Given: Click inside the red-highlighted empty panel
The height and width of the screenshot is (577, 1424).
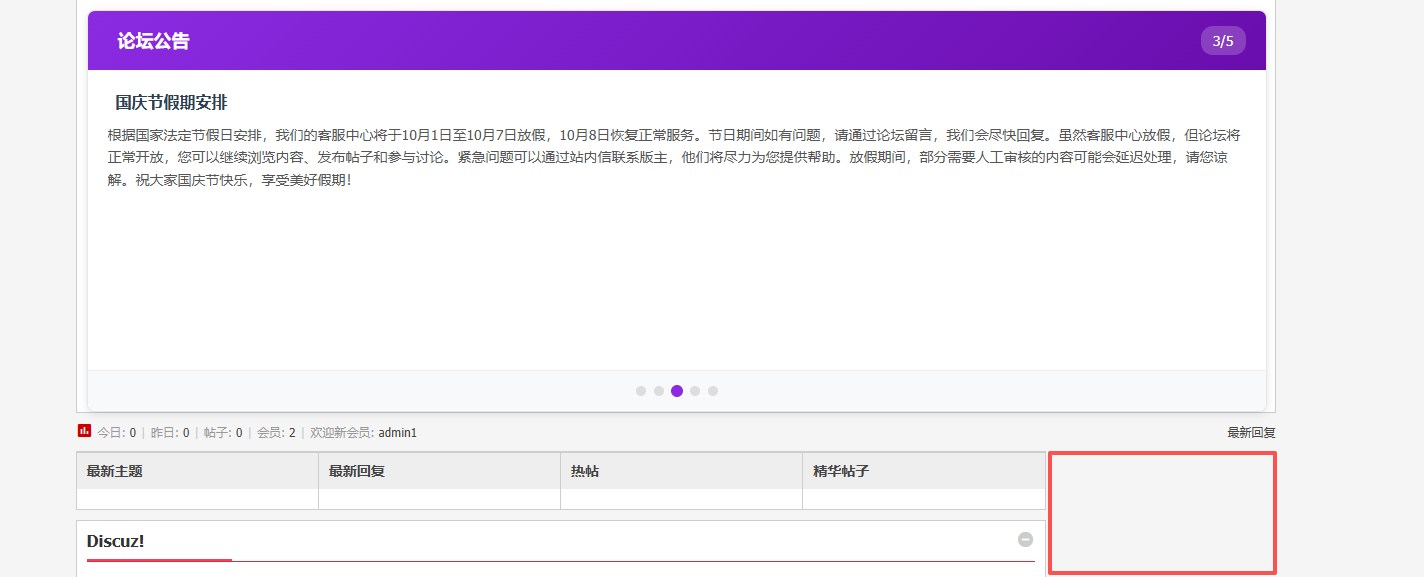Looking at the screenshot, I should coord(1163,513).
